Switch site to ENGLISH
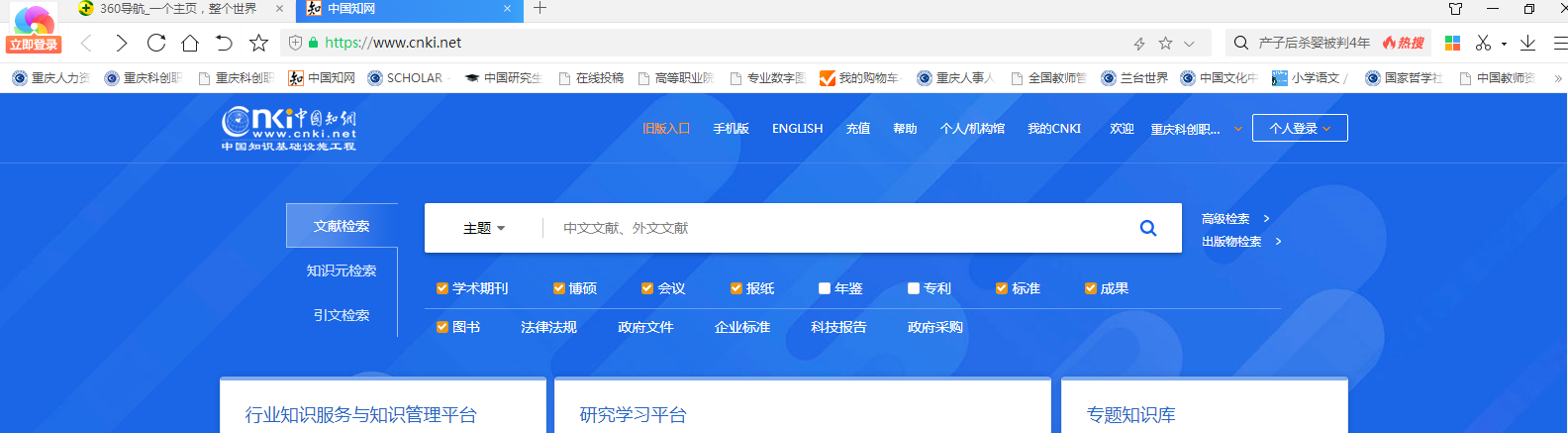The image size is (1568, 434). click(x=798, y=129)
